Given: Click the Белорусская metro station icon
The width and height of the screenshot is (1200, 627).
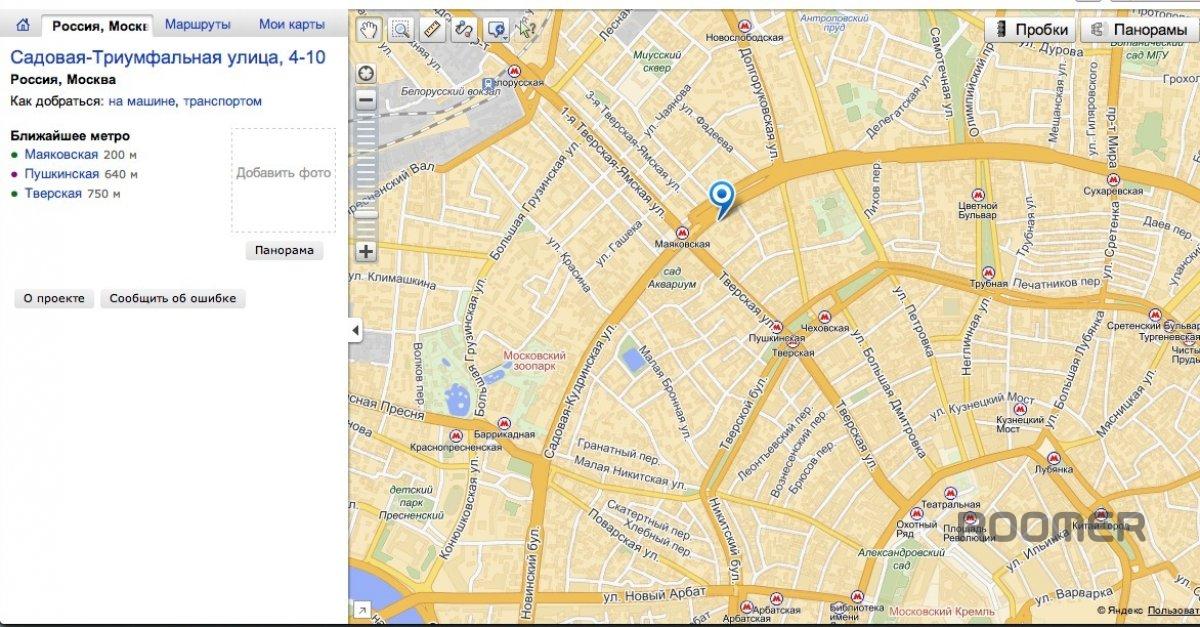Looking at the screenshot, I should 515,71.
